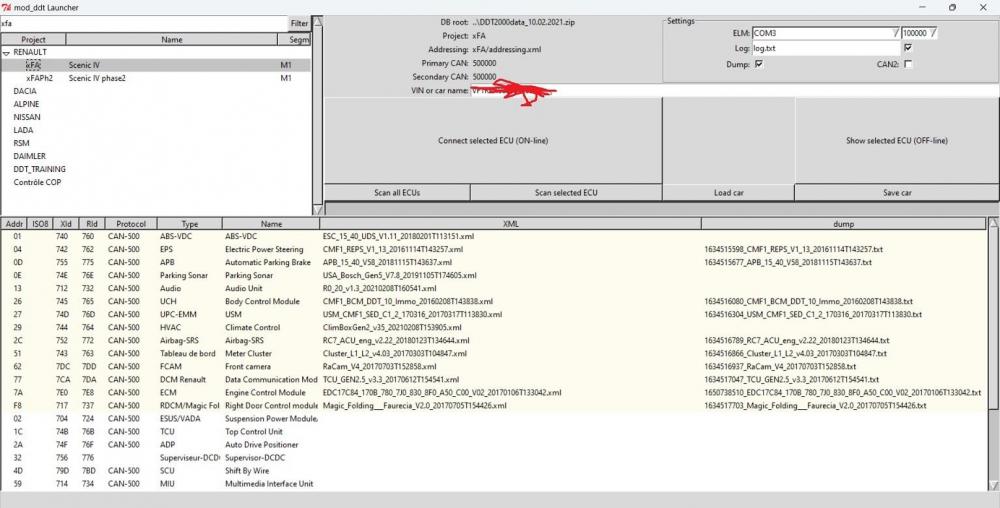
Task: Enable the CAN2 checkbox
Action: click(908, 64)
